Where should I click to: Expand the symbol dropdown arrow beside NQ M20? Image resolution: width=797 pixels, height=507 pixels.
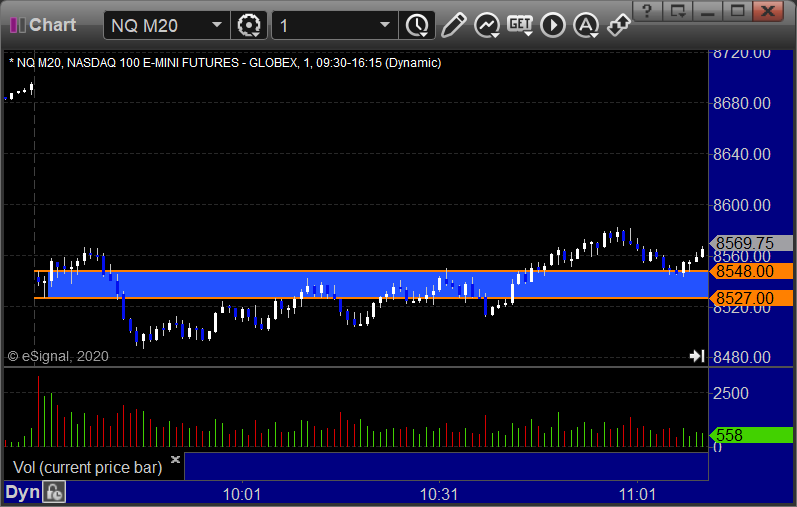coord(217,25)
